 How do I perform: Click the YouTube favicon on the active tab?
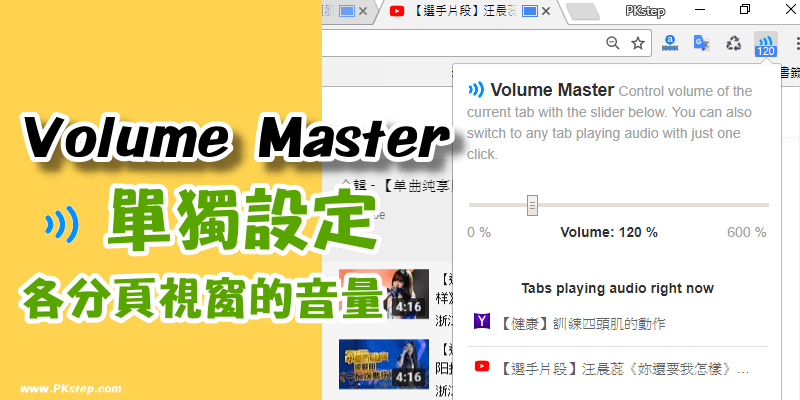[x=396, y=11]
